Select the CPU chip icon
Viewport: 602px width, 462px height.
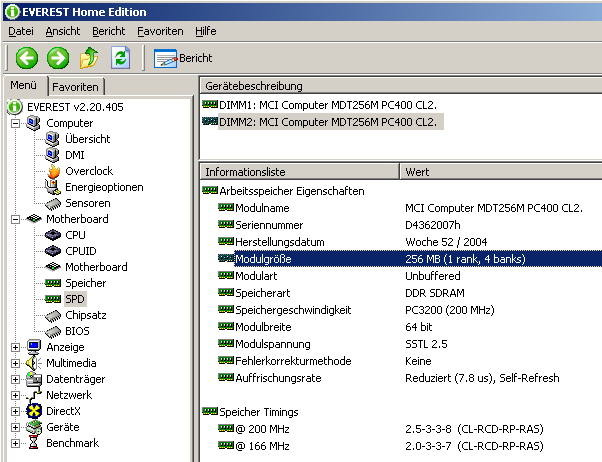(x=53, y=235)
